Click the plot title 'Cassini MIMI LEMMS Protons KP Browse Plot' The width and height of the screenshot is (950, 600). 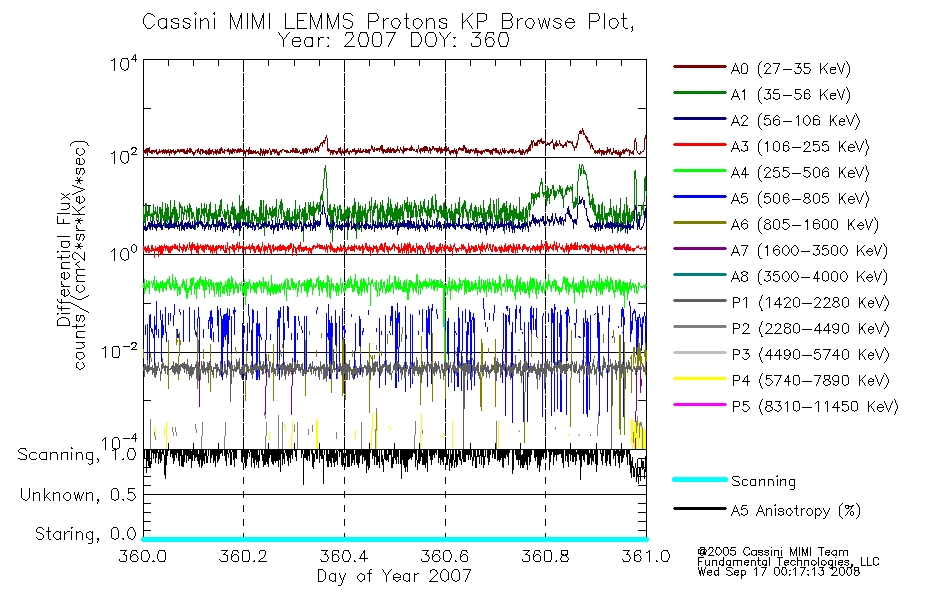click(x=388, y=22)
